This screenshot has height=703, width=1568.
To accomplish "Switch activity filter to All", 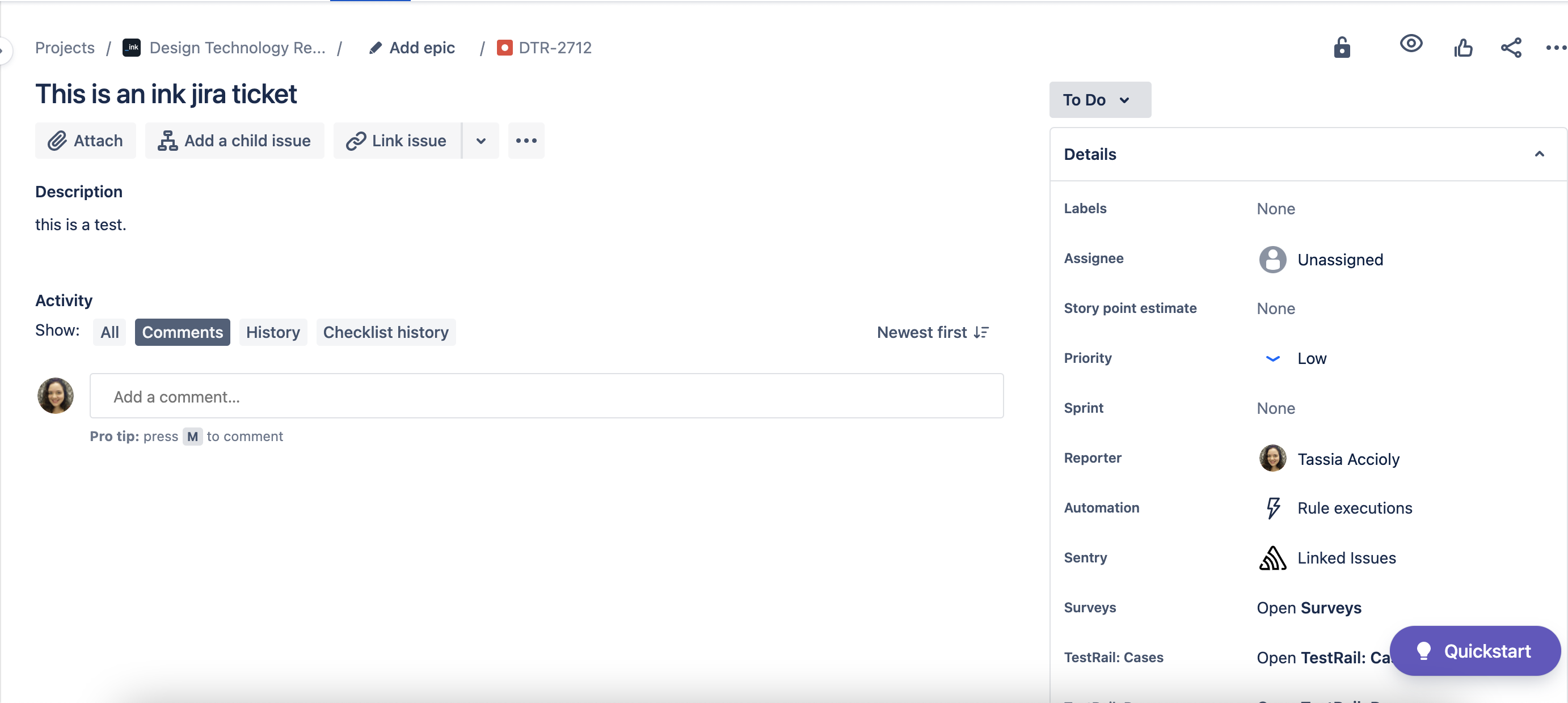I will click(109, 332).
